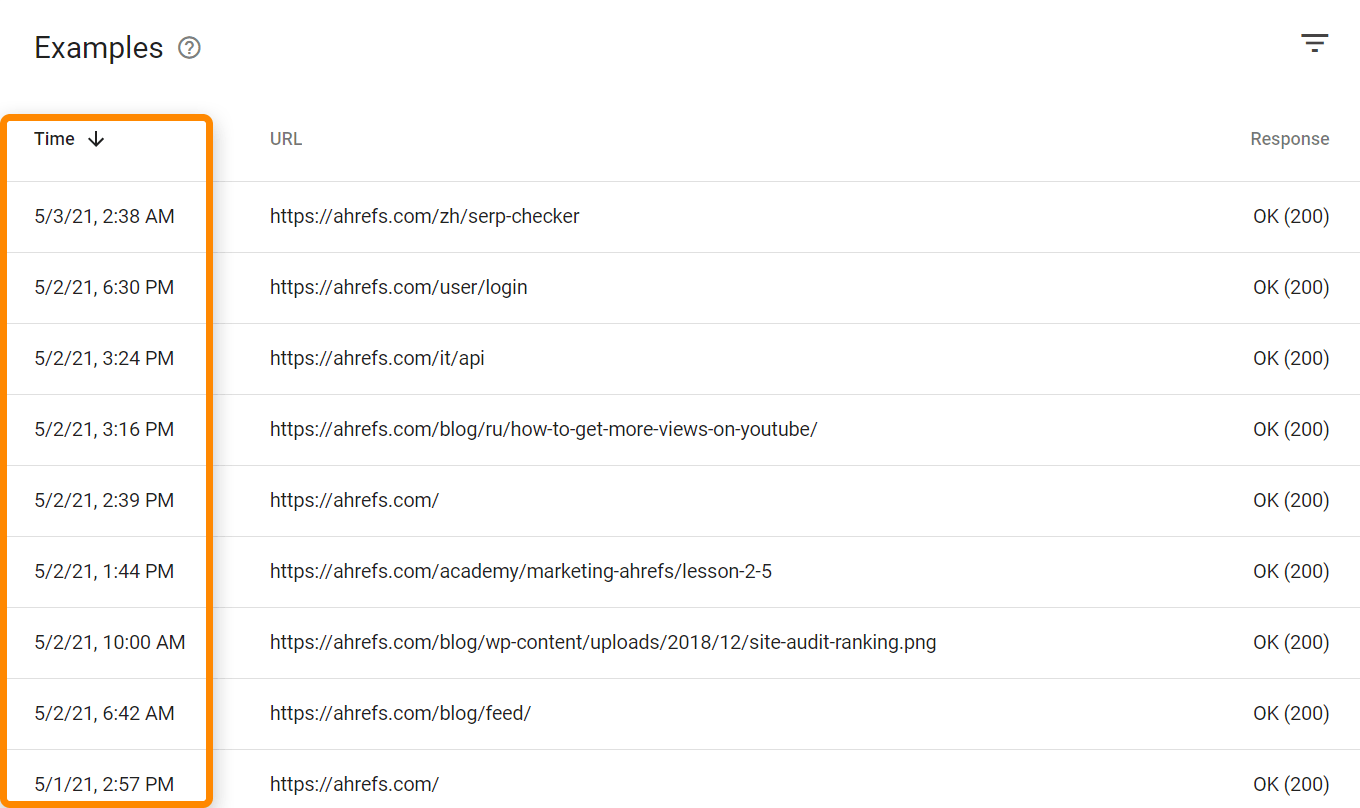Open the filter icon at top right
The image size is (1360, 808).
pos(1314,43)
